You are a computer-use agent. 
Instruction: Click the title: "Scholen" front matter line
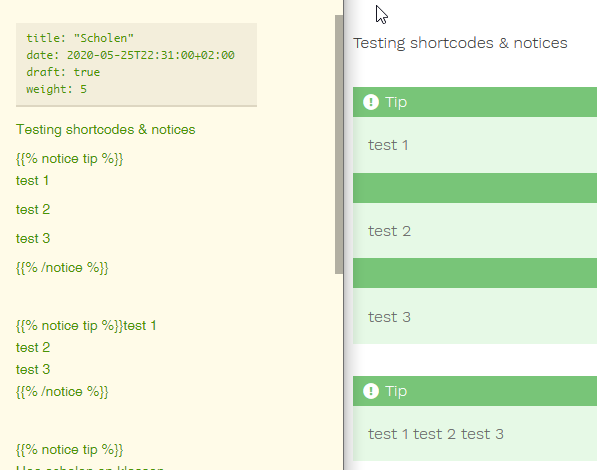[x=80, y=38]
